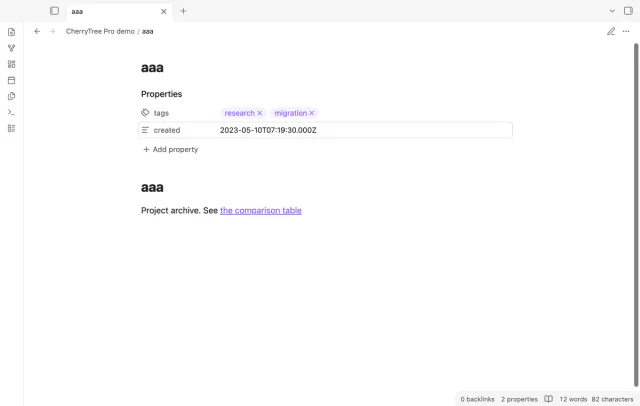Remove the migration tag

pyautogui.click(x=312, y=113)
